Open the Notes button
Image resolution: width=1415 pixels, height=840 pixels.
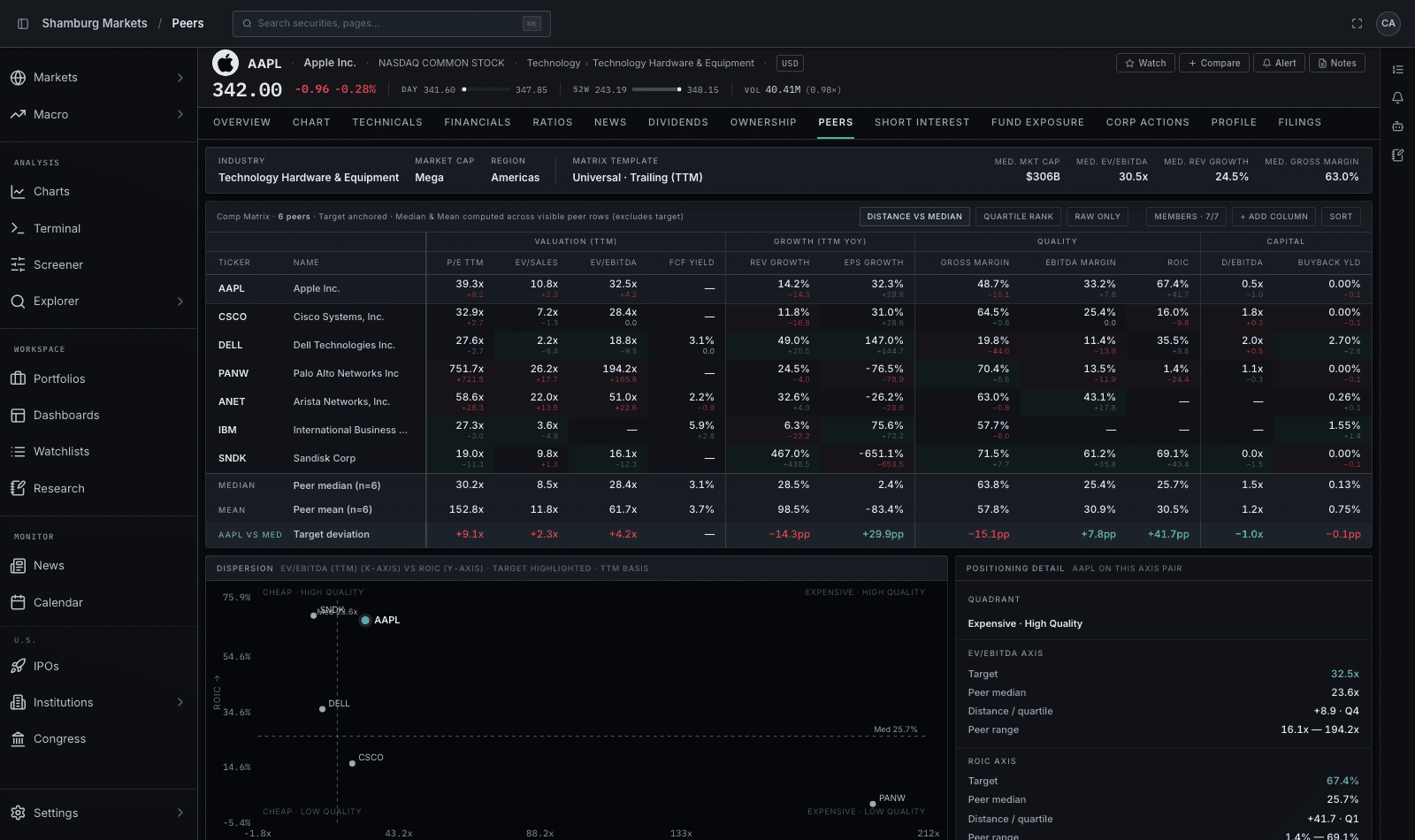1337,63
